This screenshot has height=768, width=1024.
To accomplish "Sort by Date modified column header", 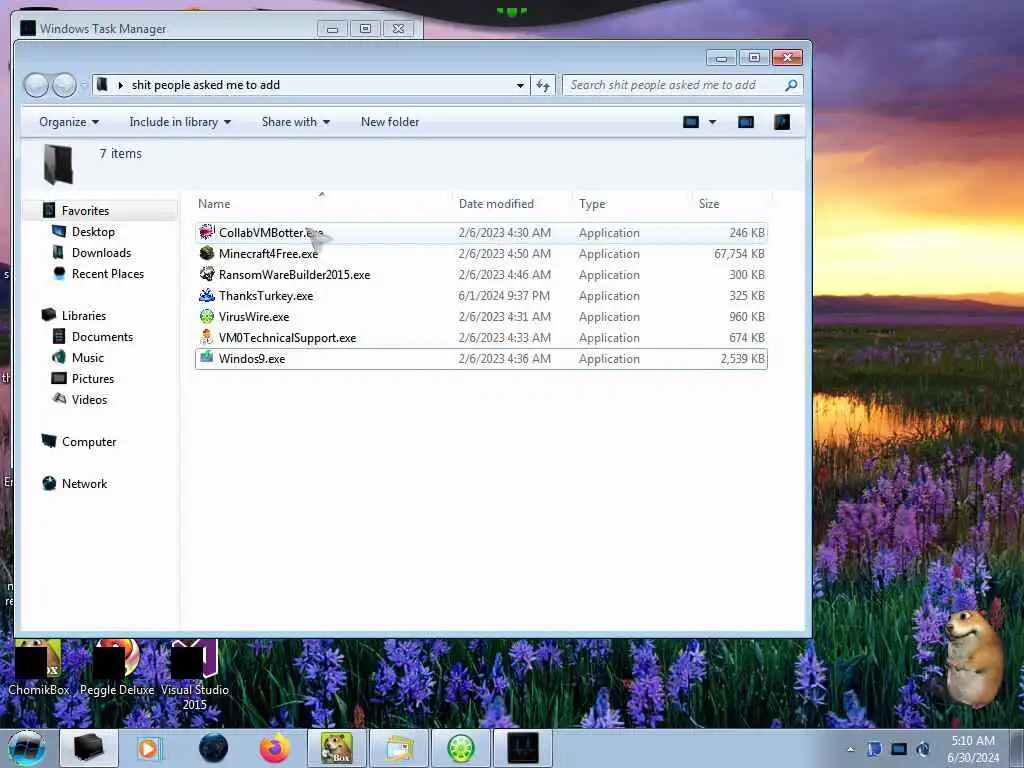I will click(x=496, y=204).
